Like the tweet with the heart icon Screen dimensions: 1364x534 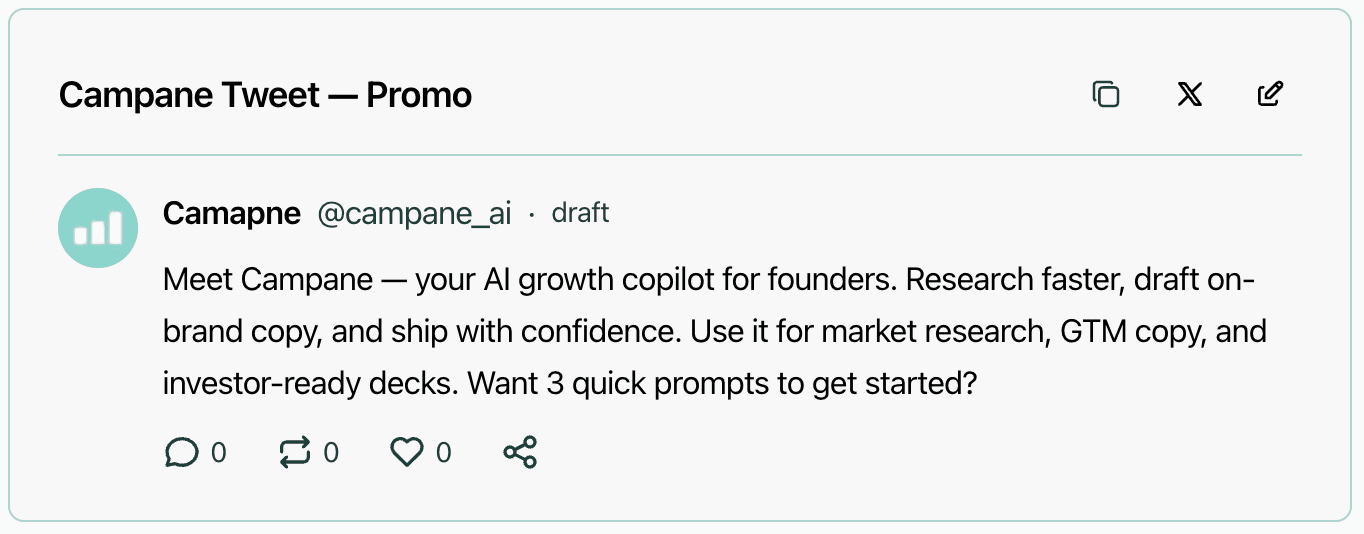click(x=406, y=453)
